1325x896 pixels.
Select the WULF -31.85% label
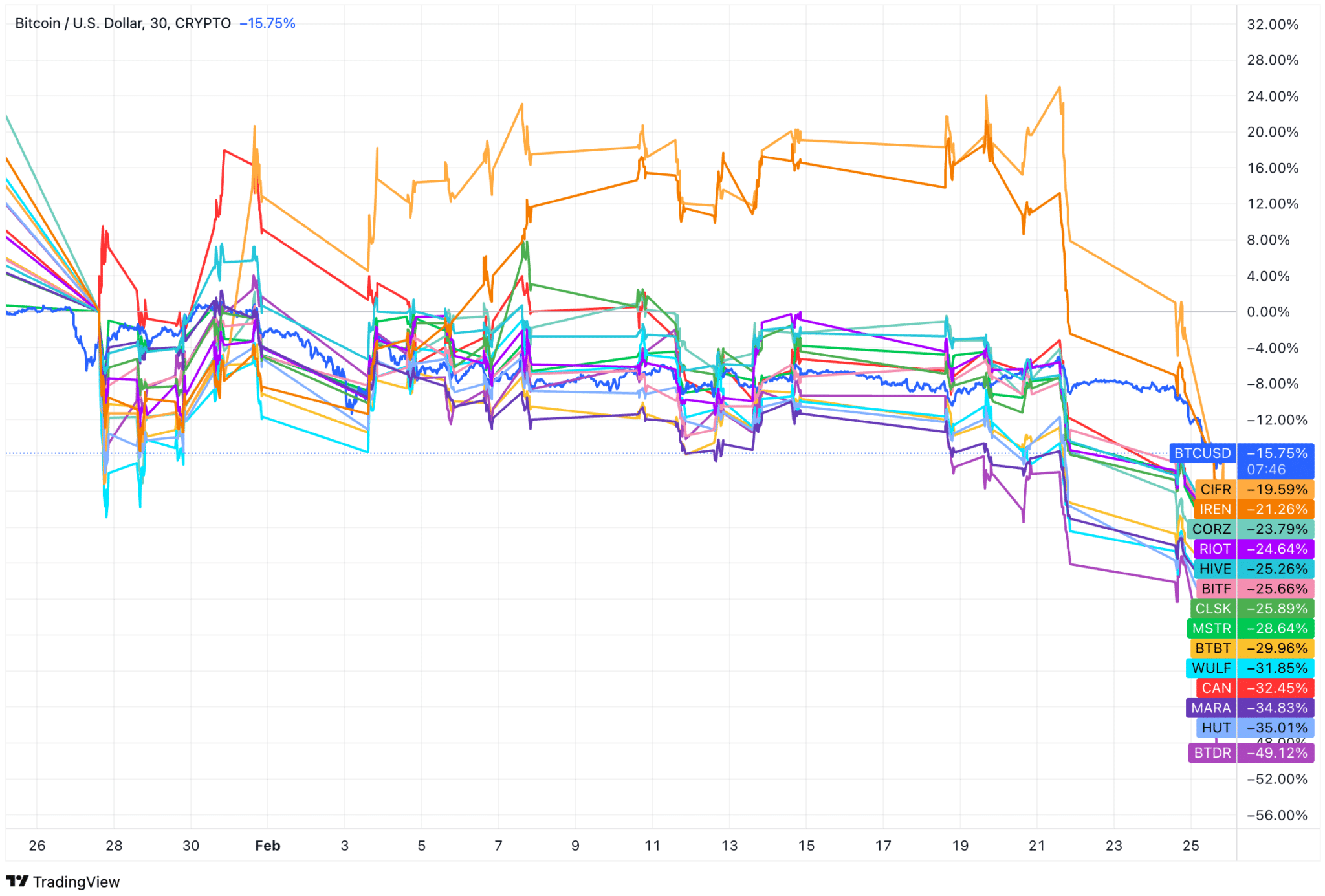click(1251, 668)
